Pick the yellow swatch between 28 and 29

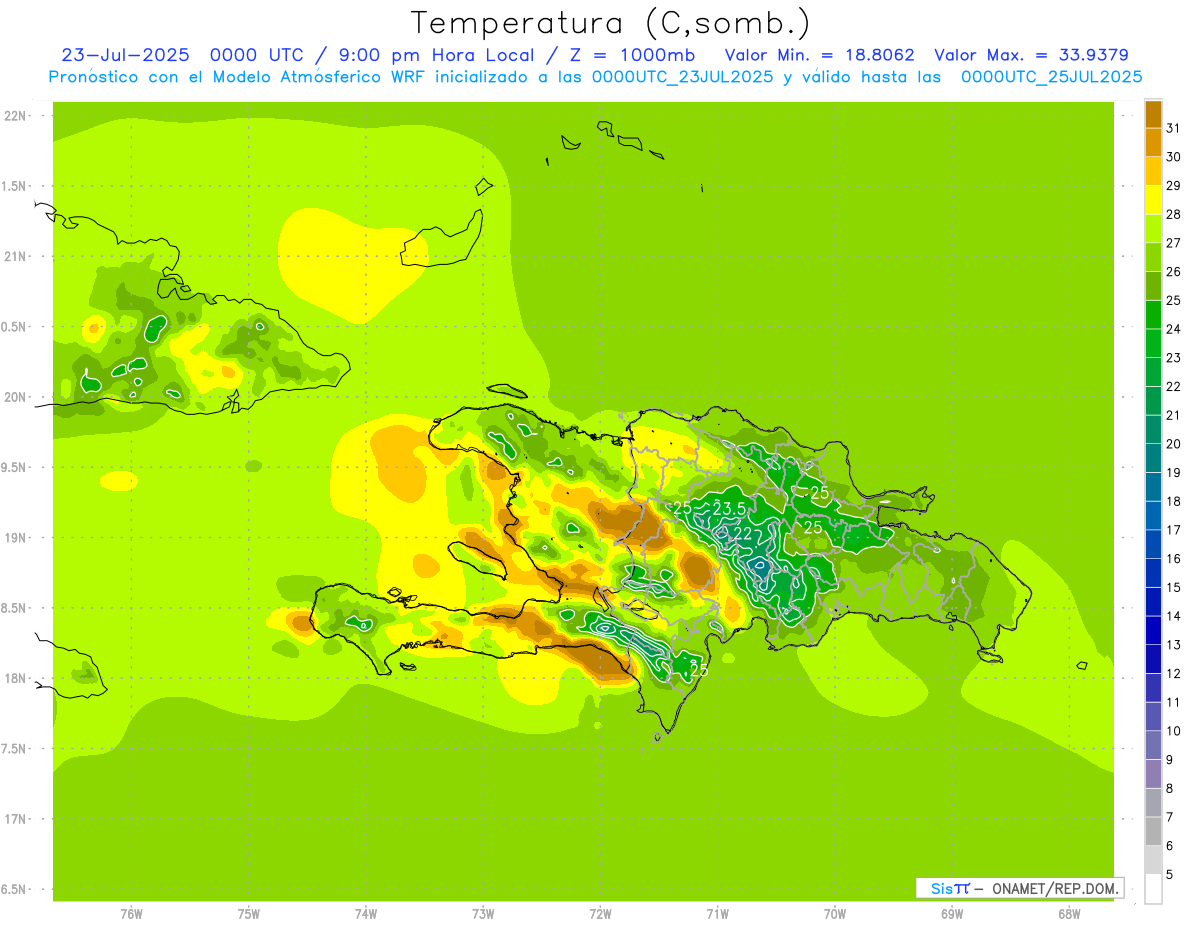pyautogui.click(x=1153, y=199)
